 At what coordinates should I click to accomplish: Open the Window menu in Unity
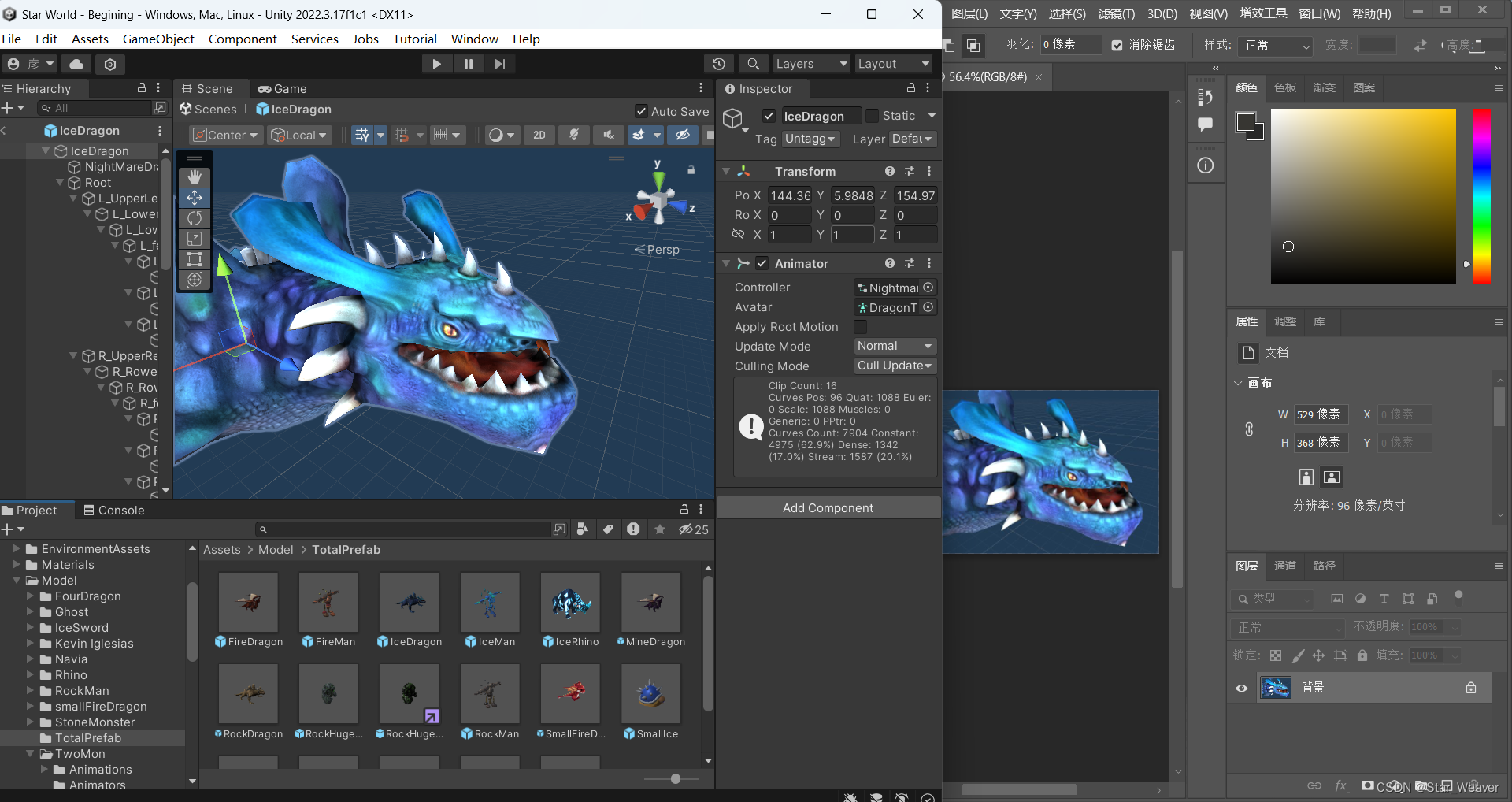point(474,39)
